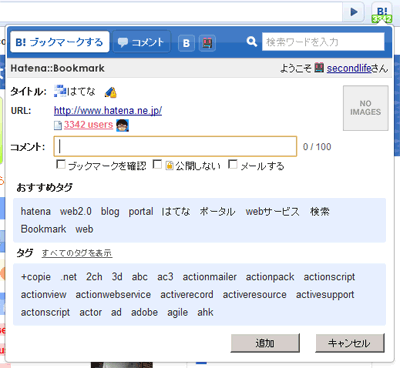Add the ahk tag
The height and width of the screenshot is (368, 400).
pyautogui.click(x=205, y=312)
